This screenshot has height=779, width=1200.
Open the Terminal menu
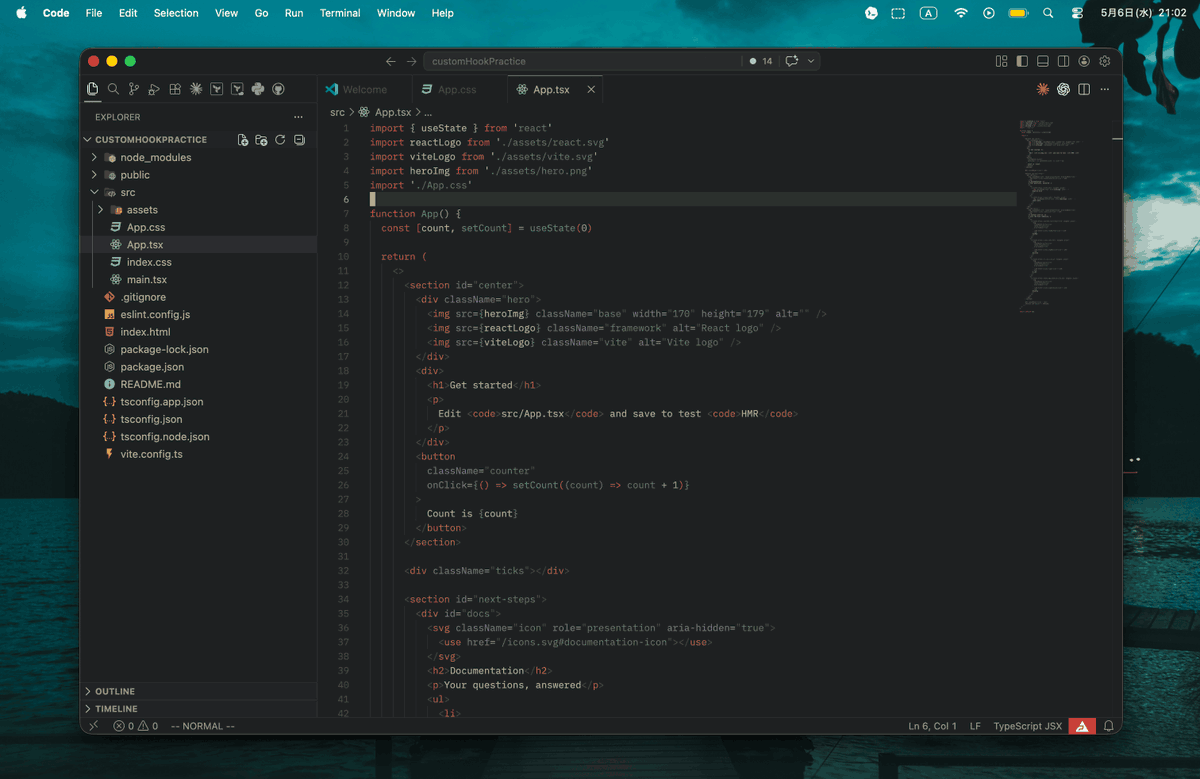[x=340, y=13]
